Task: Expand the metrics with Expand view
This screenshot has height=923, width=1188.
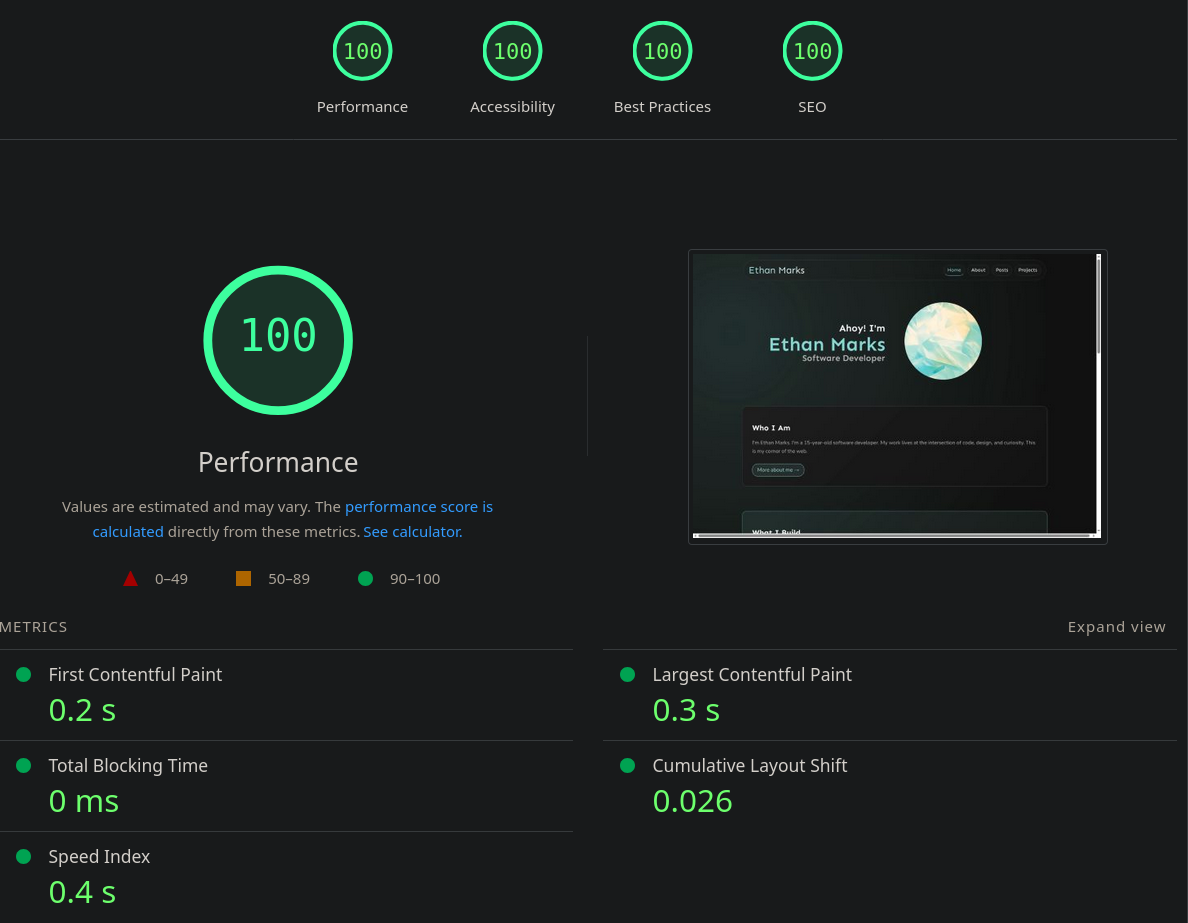Action: (x=1117, y=627)
